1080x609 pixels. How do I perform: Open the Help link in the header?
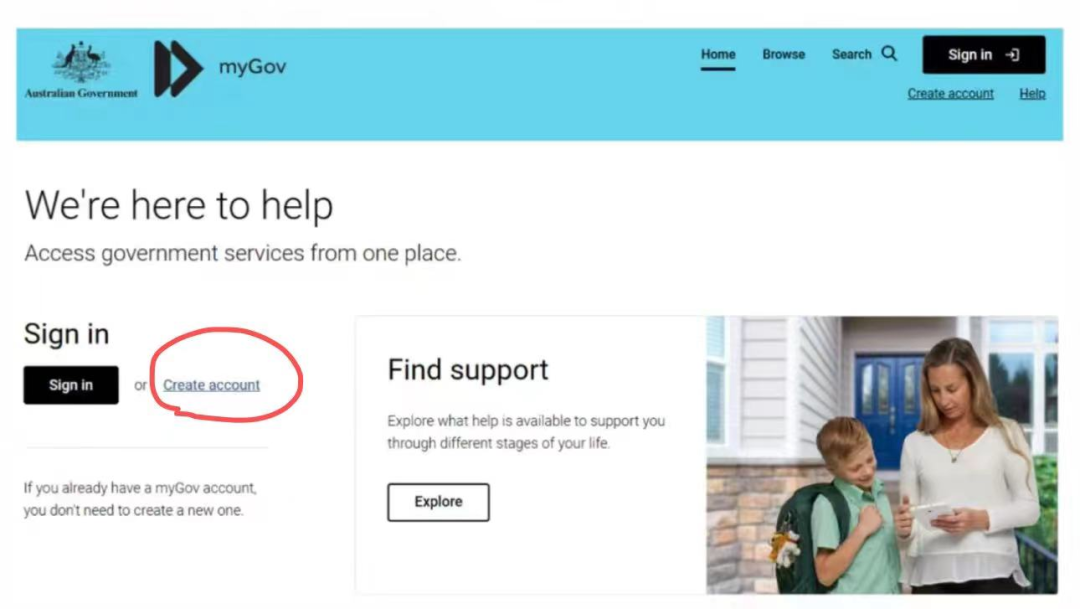[1032, 94]
